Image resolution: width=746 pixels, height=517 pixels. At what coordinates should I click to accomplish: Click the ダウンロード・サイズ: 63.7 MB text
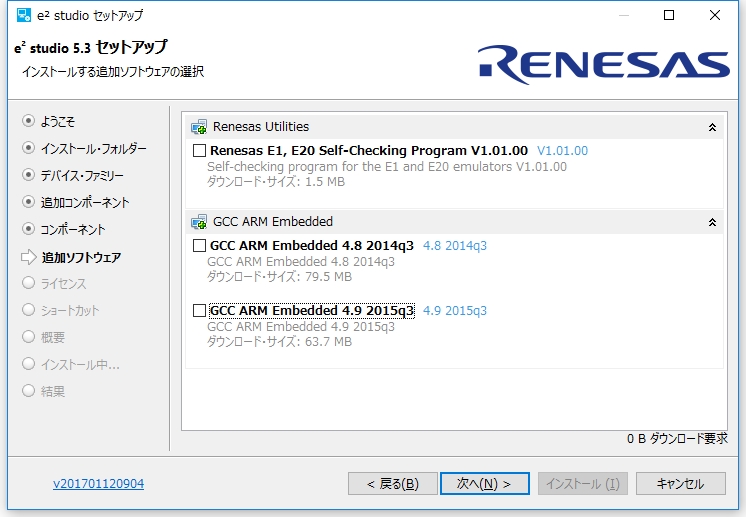coord(279,342)
